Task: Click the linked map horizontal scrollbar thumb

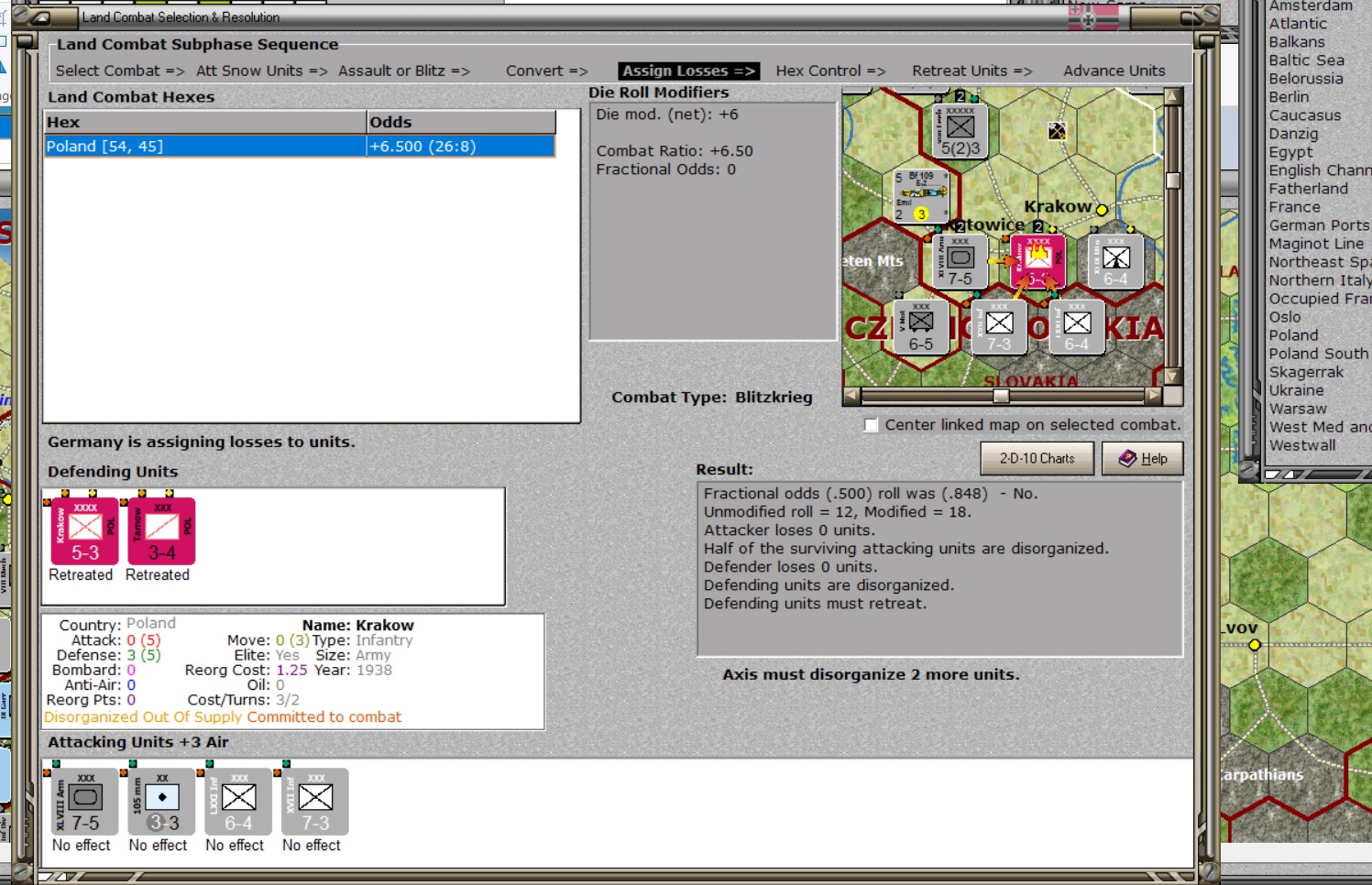Action: (x=1001, y=396)
